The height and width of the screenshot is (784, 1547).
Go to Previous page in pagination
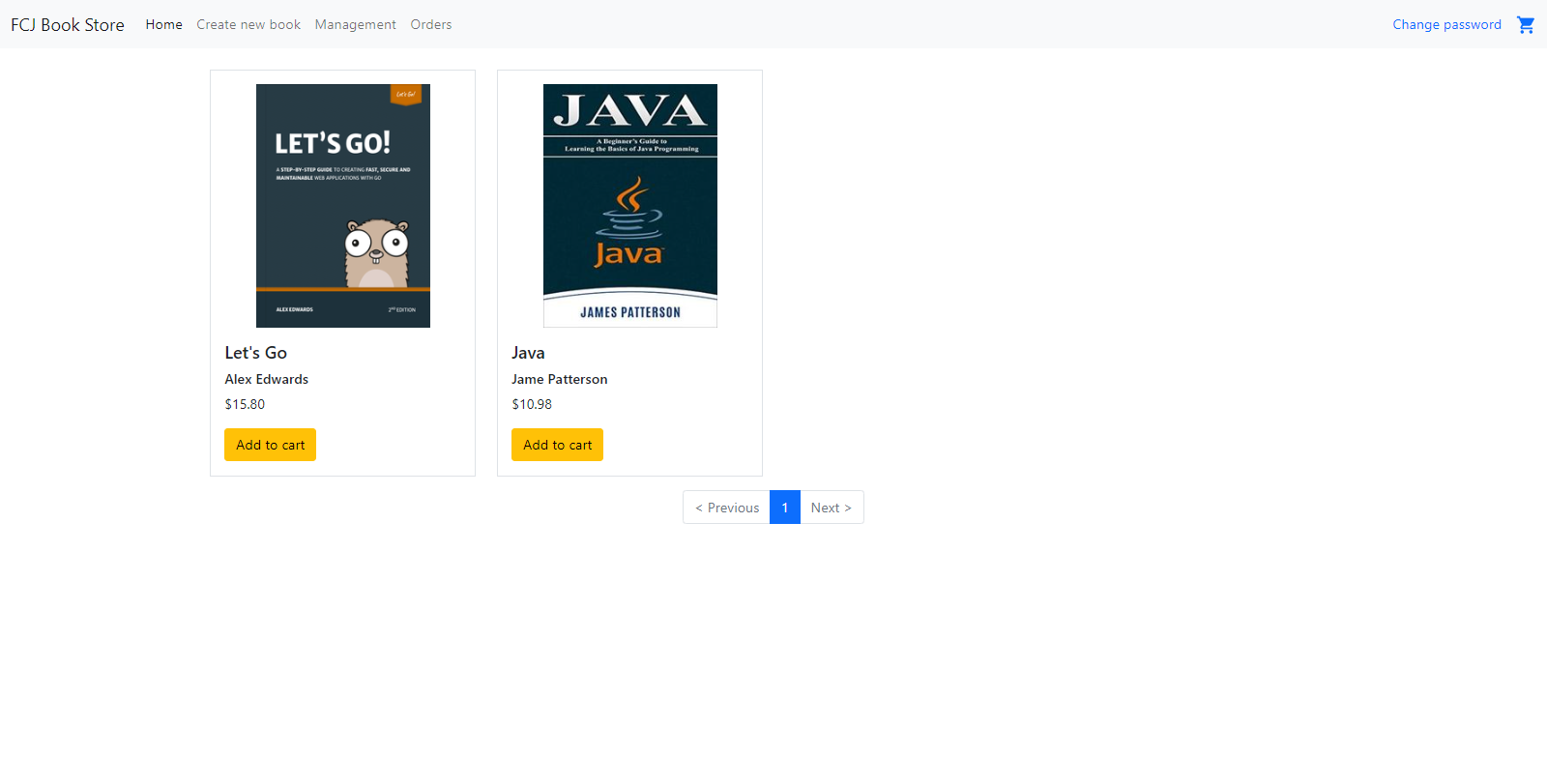(727, 508)
